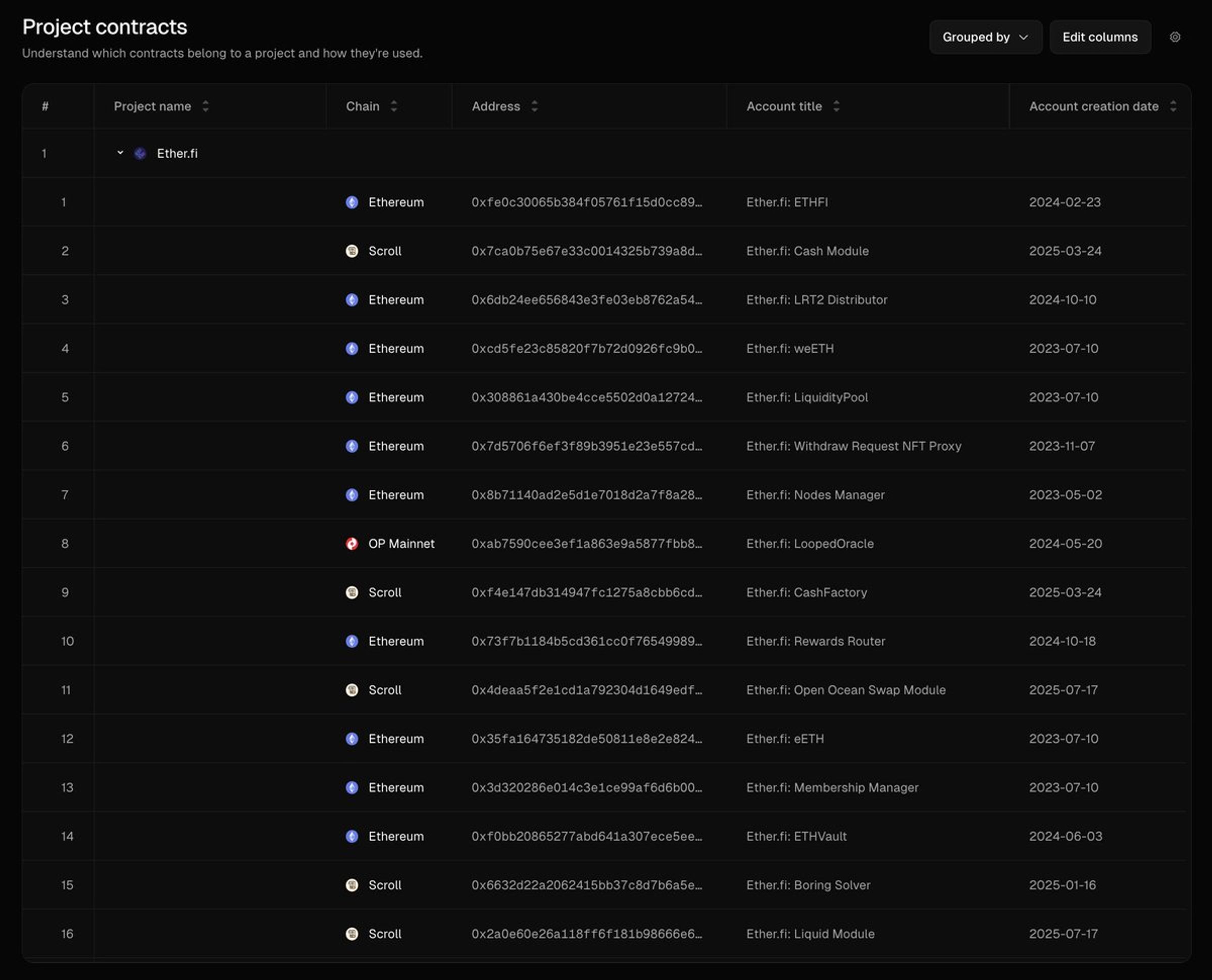Click the 2025-01-16 creation date

(x=1063, y=885)
